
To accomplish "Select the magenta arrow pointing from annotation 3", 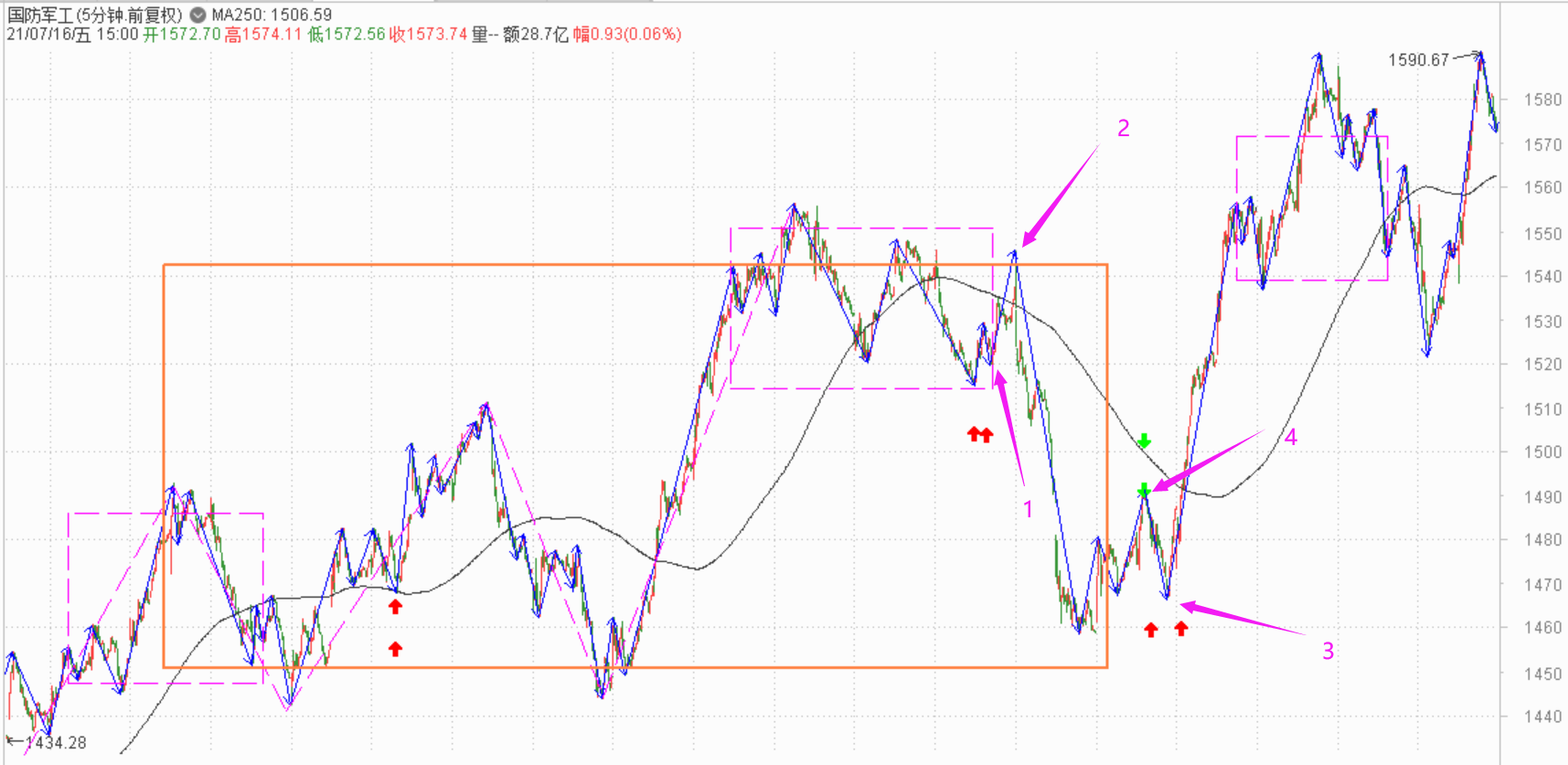I will point(1242,618).
